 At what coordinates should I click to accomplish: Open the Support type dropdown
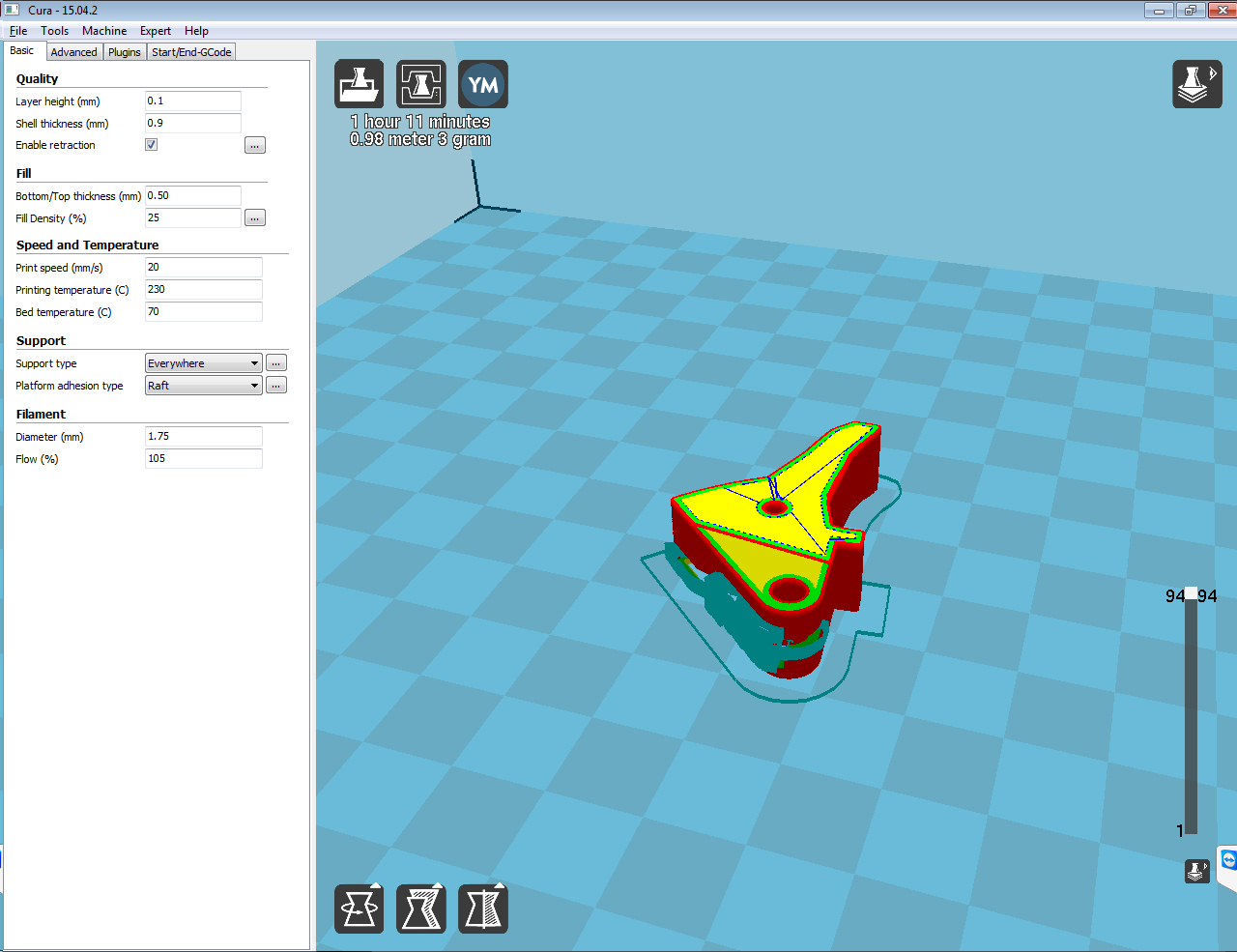[204, 363]
